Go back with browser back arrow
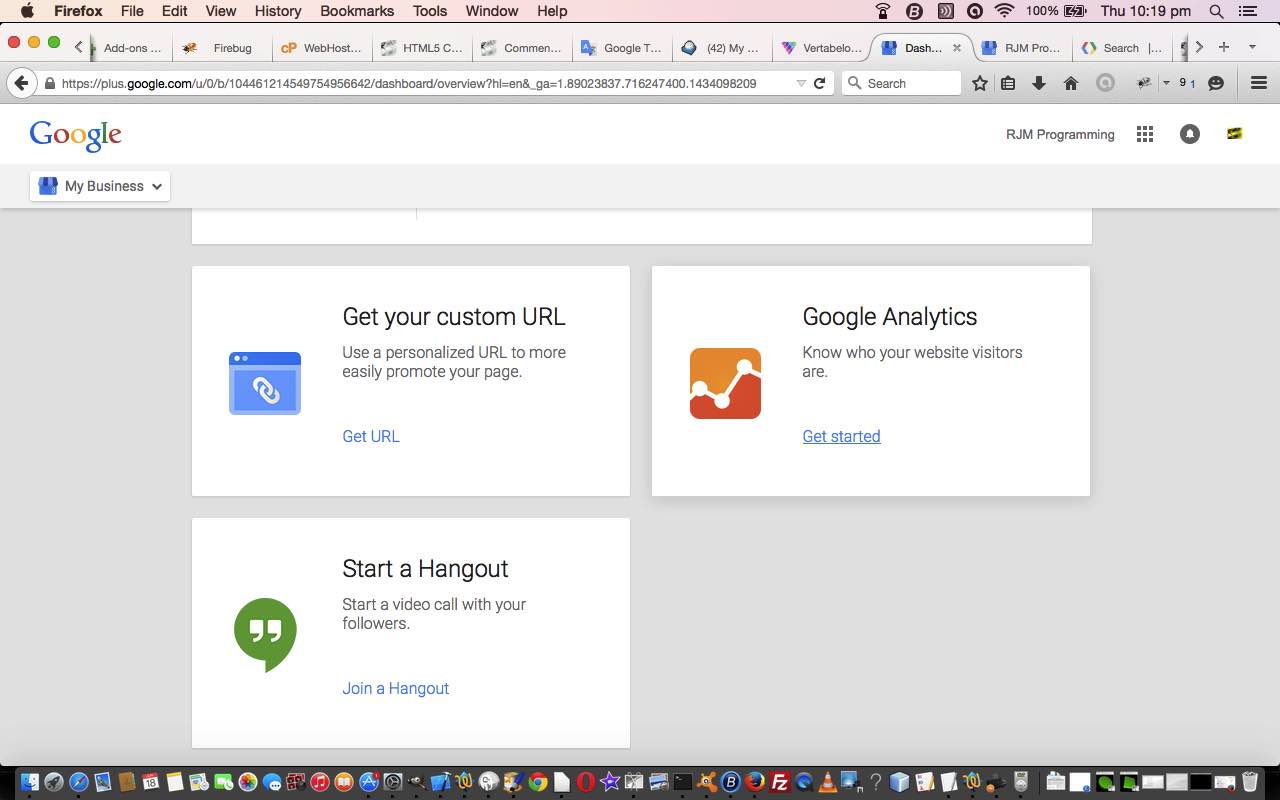1280x800 pixels. click(x=21, y=83)
